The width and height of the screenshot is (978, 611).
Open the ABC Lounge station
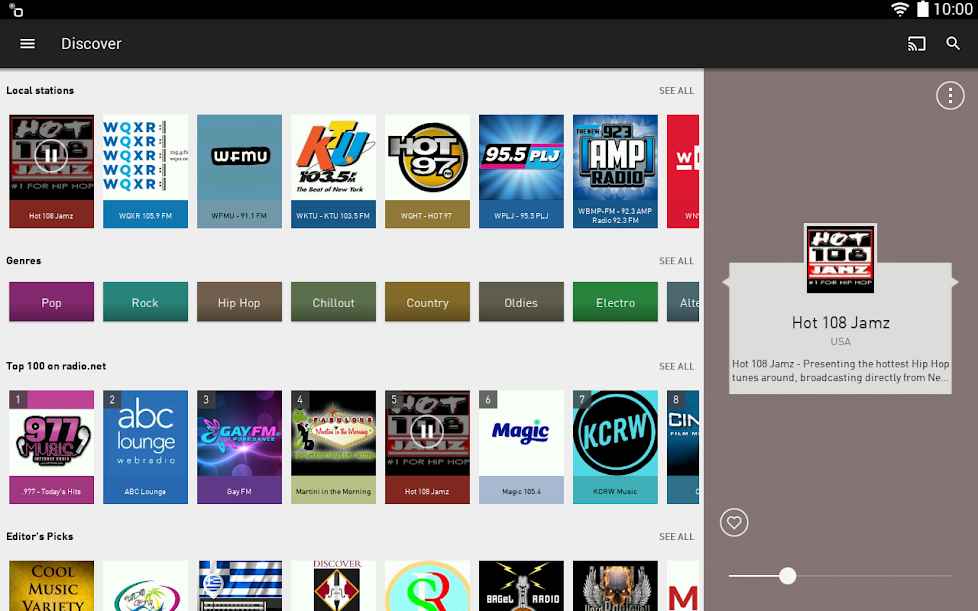[x=145, y=447]
